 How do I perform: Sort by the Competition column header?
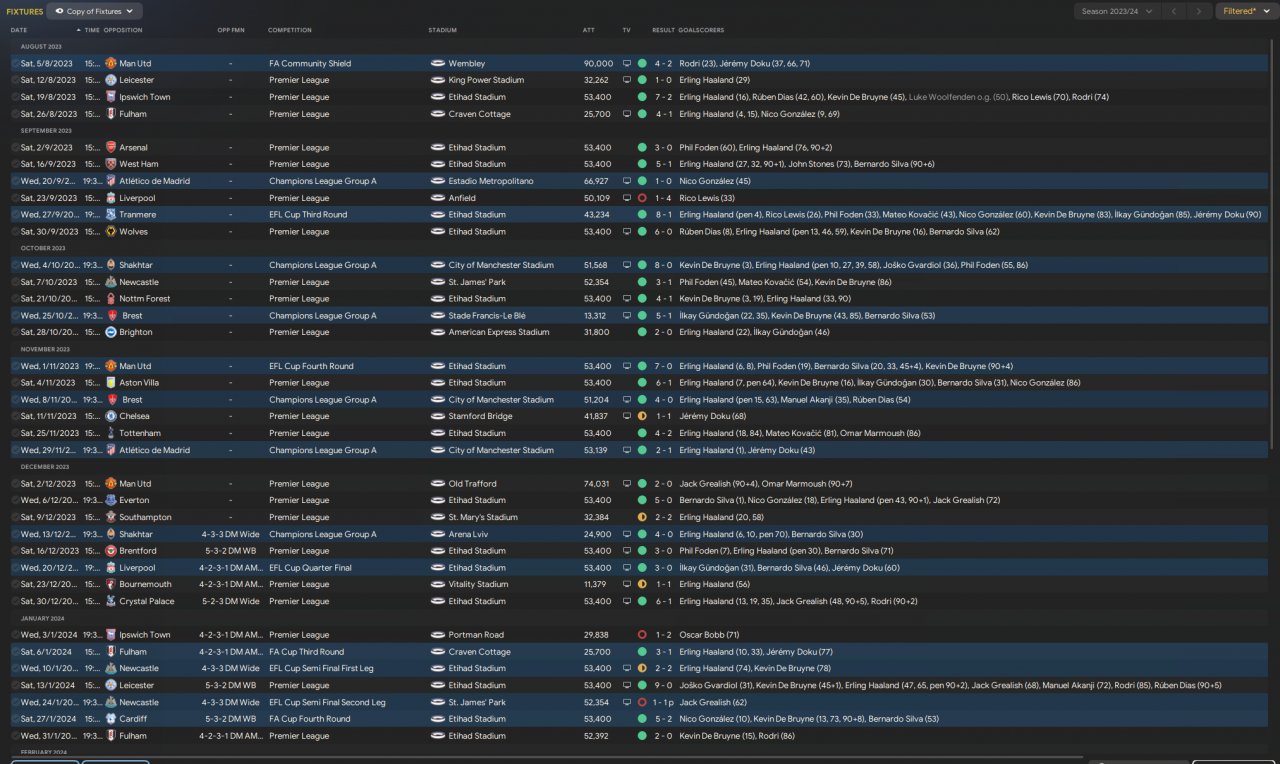point(290,30)
